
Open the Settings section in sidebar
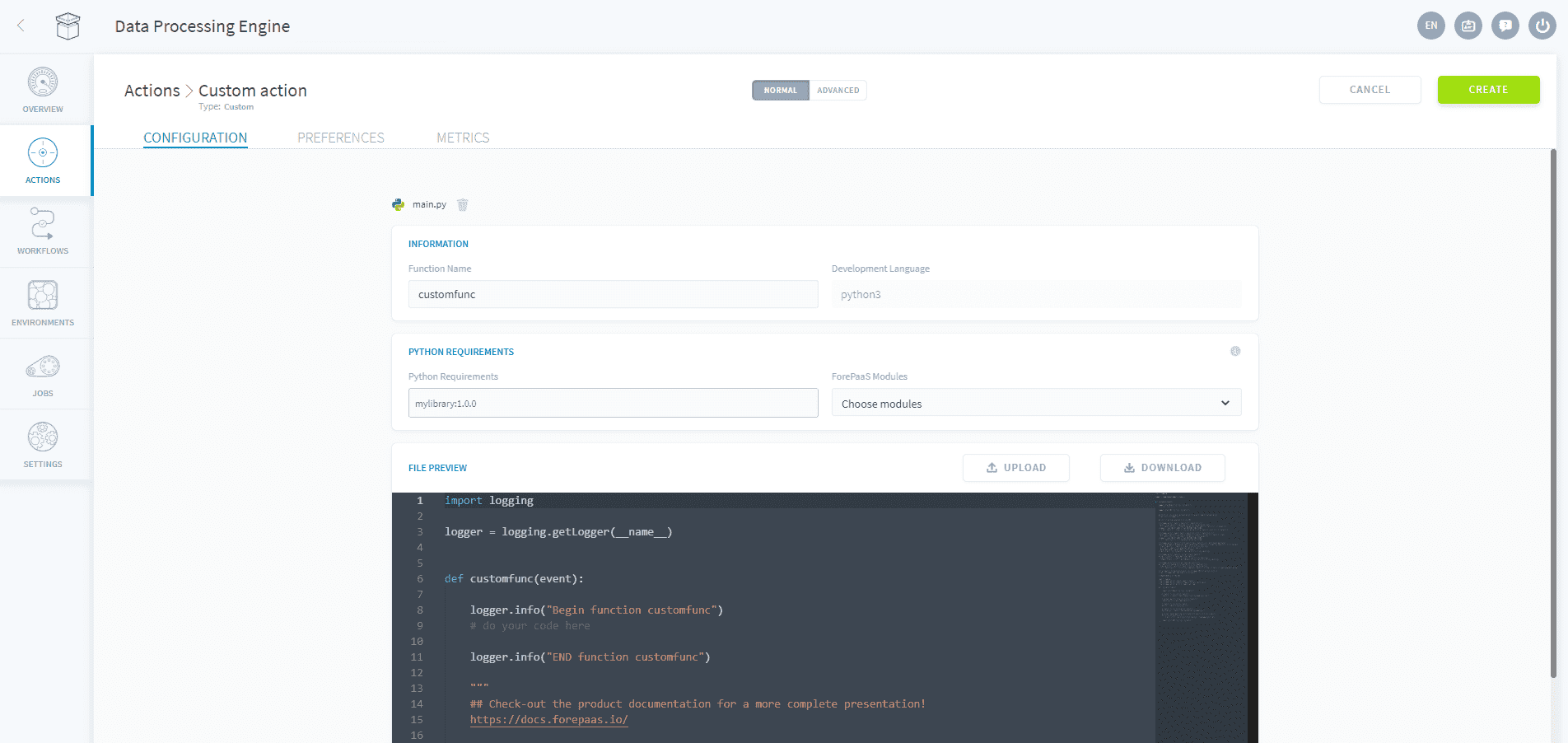(43, 446)
